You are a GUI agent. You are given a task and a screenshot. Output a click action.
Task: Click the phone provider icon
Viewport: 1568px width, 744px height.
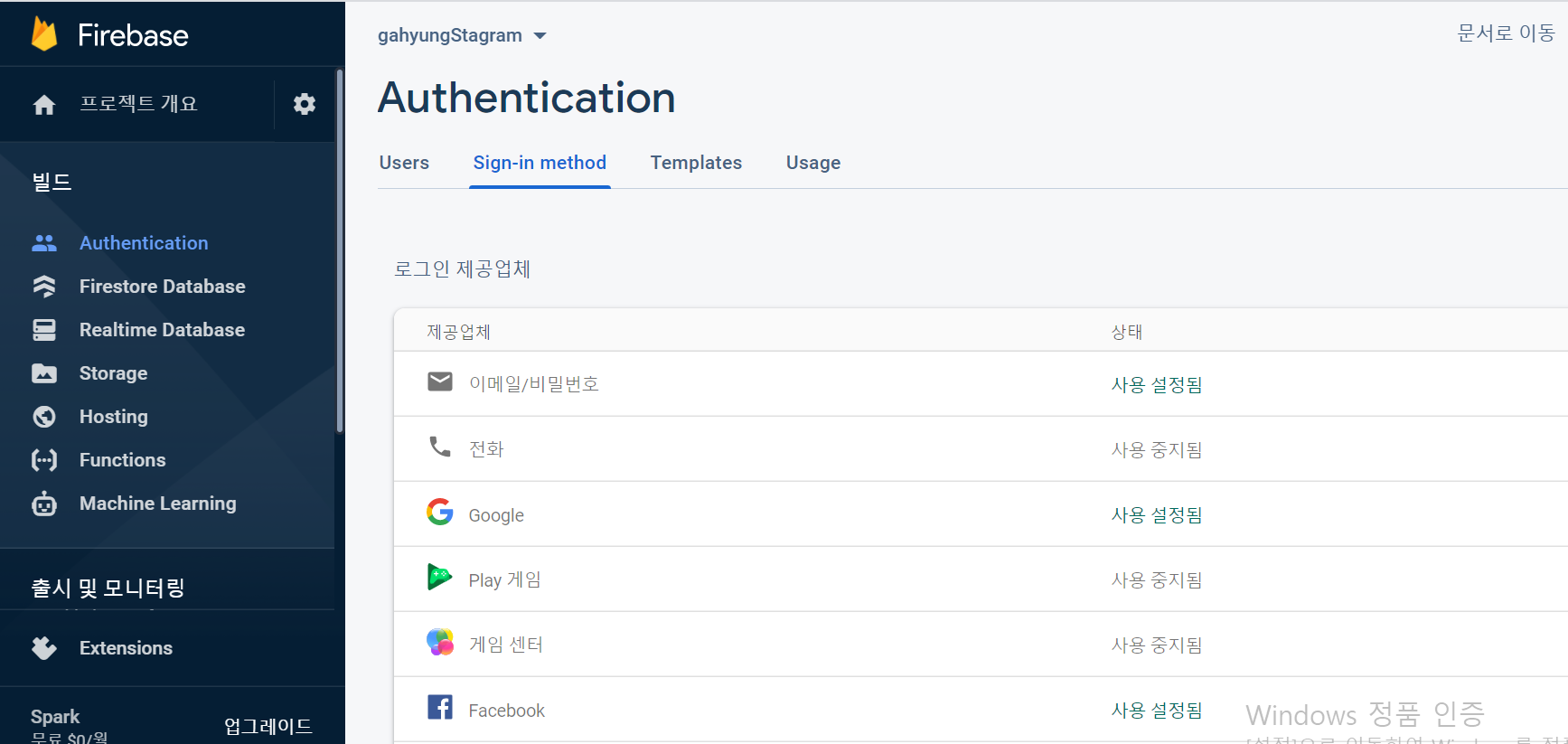pyautogui.click(x=440, y=447)
